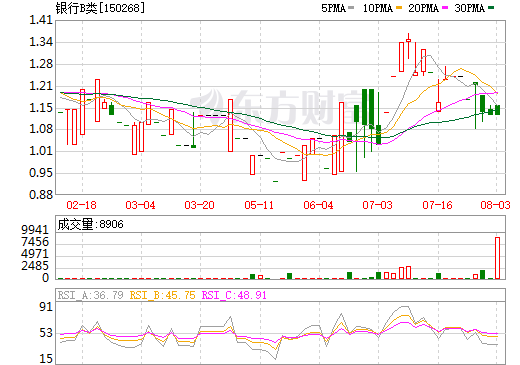
Task: Click the 20PMA magenta legend swatch
Action: coord(445,8)
